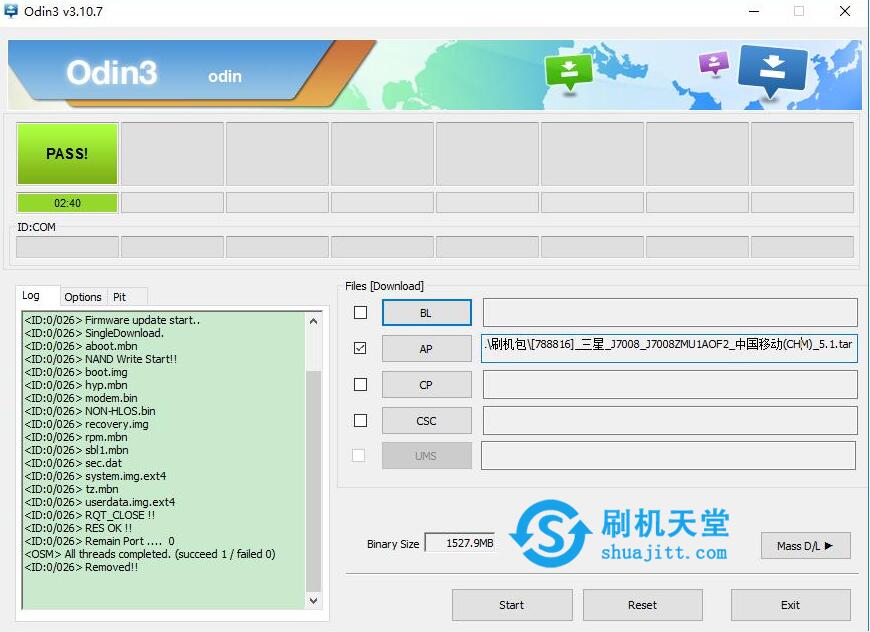Open the Mass D/L arrow button
This screenshot has height=632, width=870.
click(x=806, y=546)
